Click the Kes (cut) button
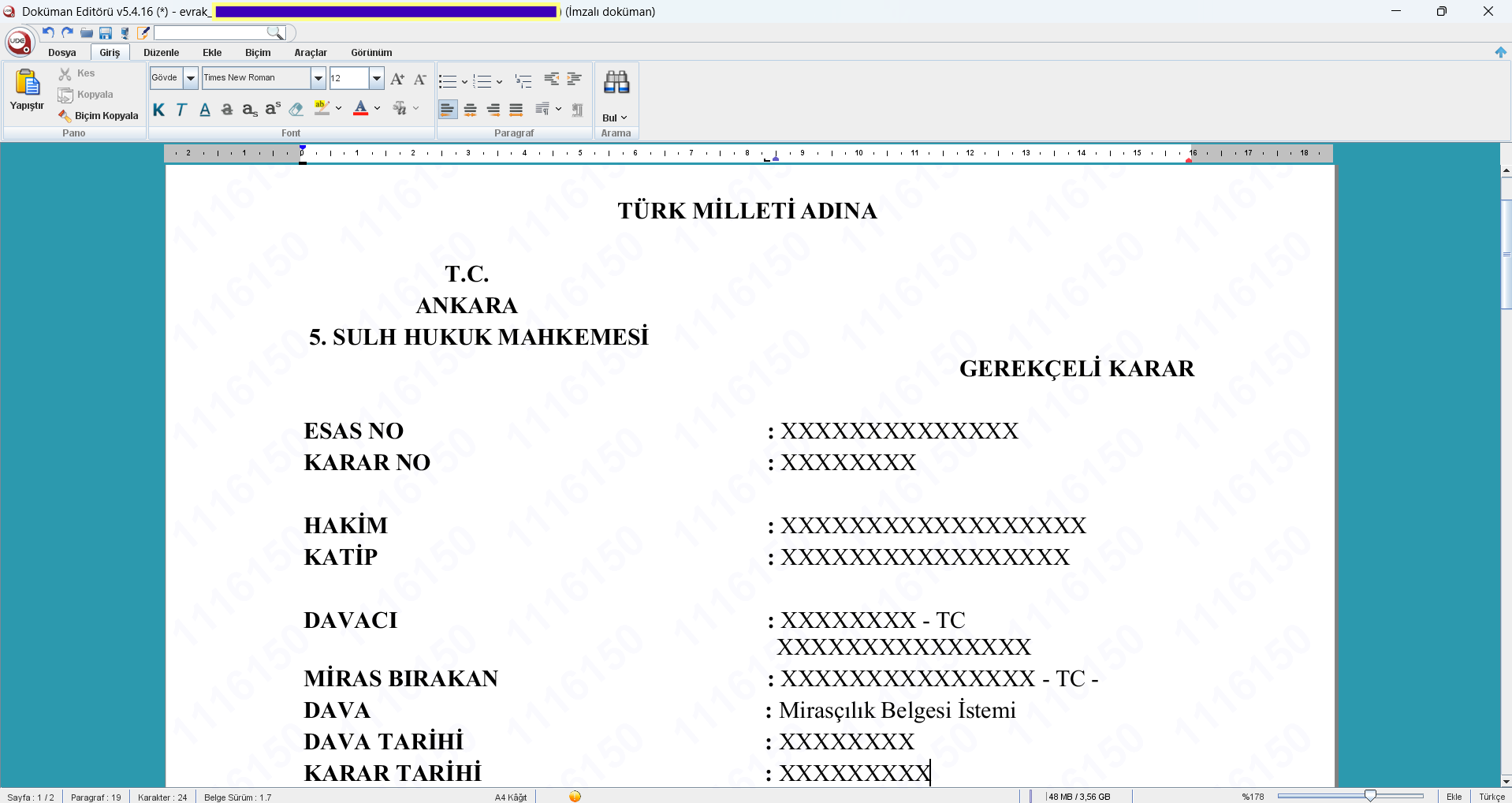1512x803 pixels. coord(76,73)
